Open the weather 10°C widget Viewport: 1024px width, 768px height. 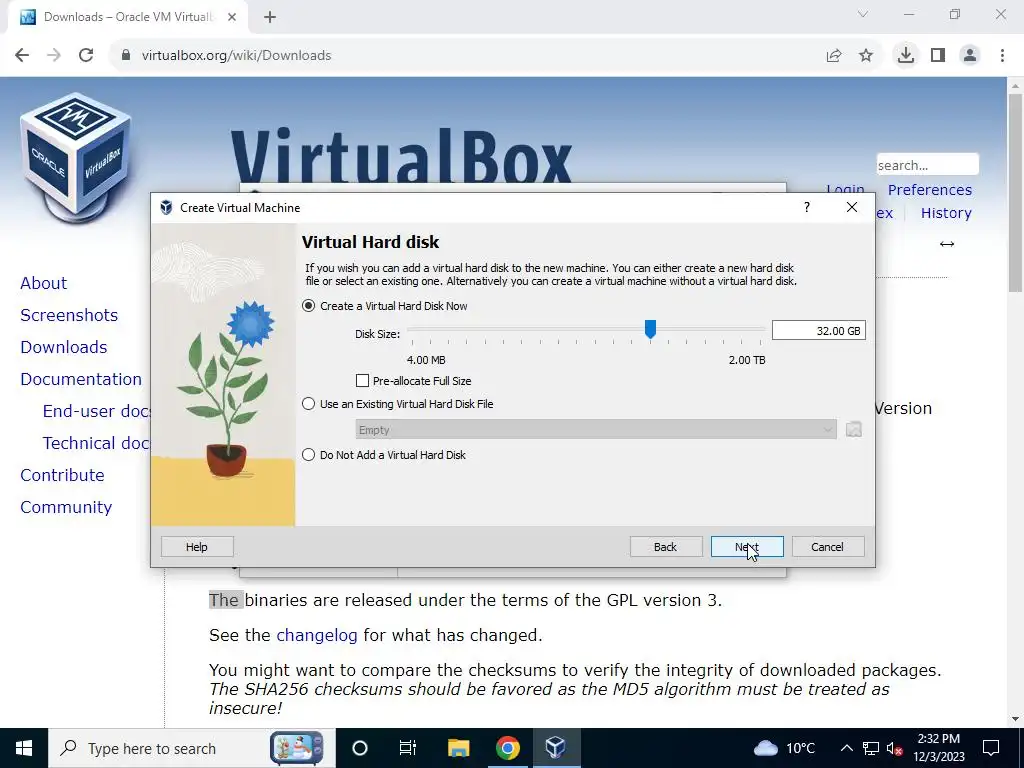[x=785, y=748]
